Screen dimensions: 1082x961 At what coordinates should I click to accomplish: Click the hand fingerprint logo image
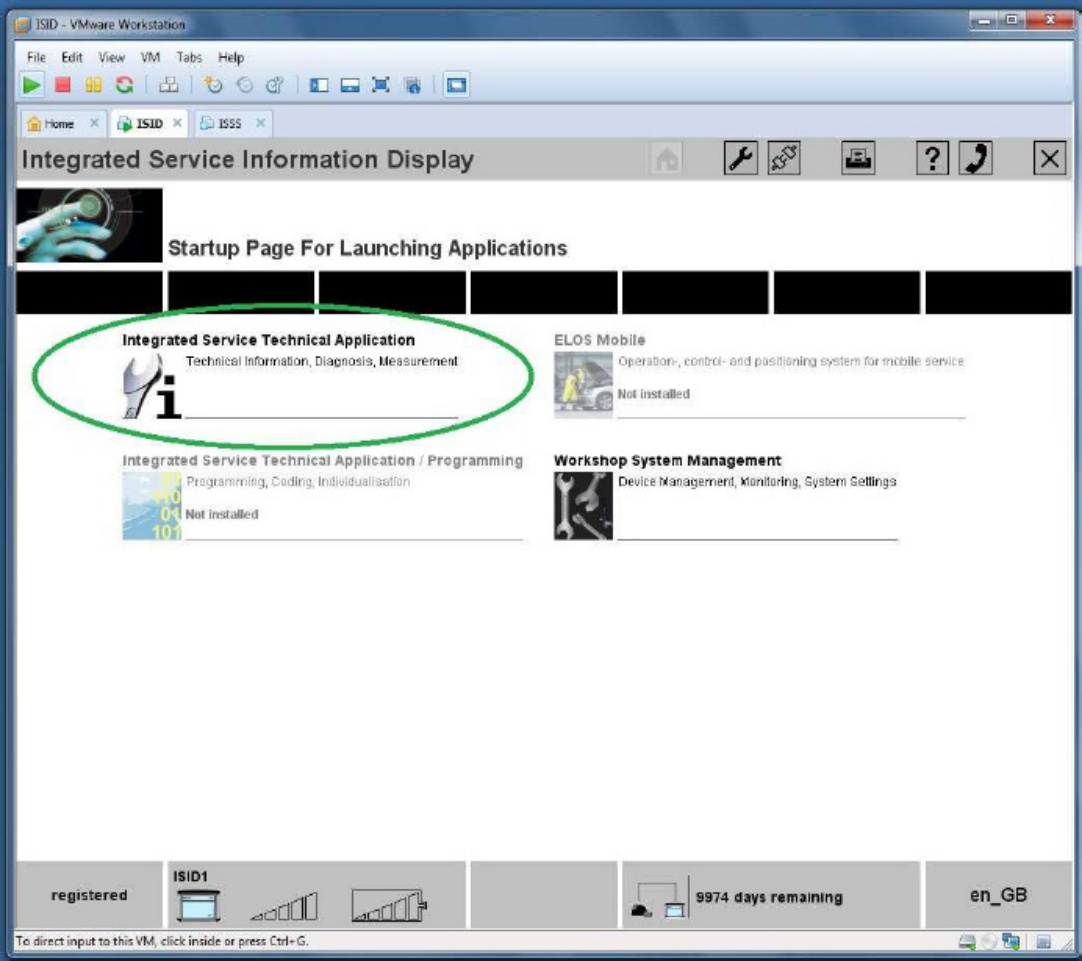(x=89, y=226)
